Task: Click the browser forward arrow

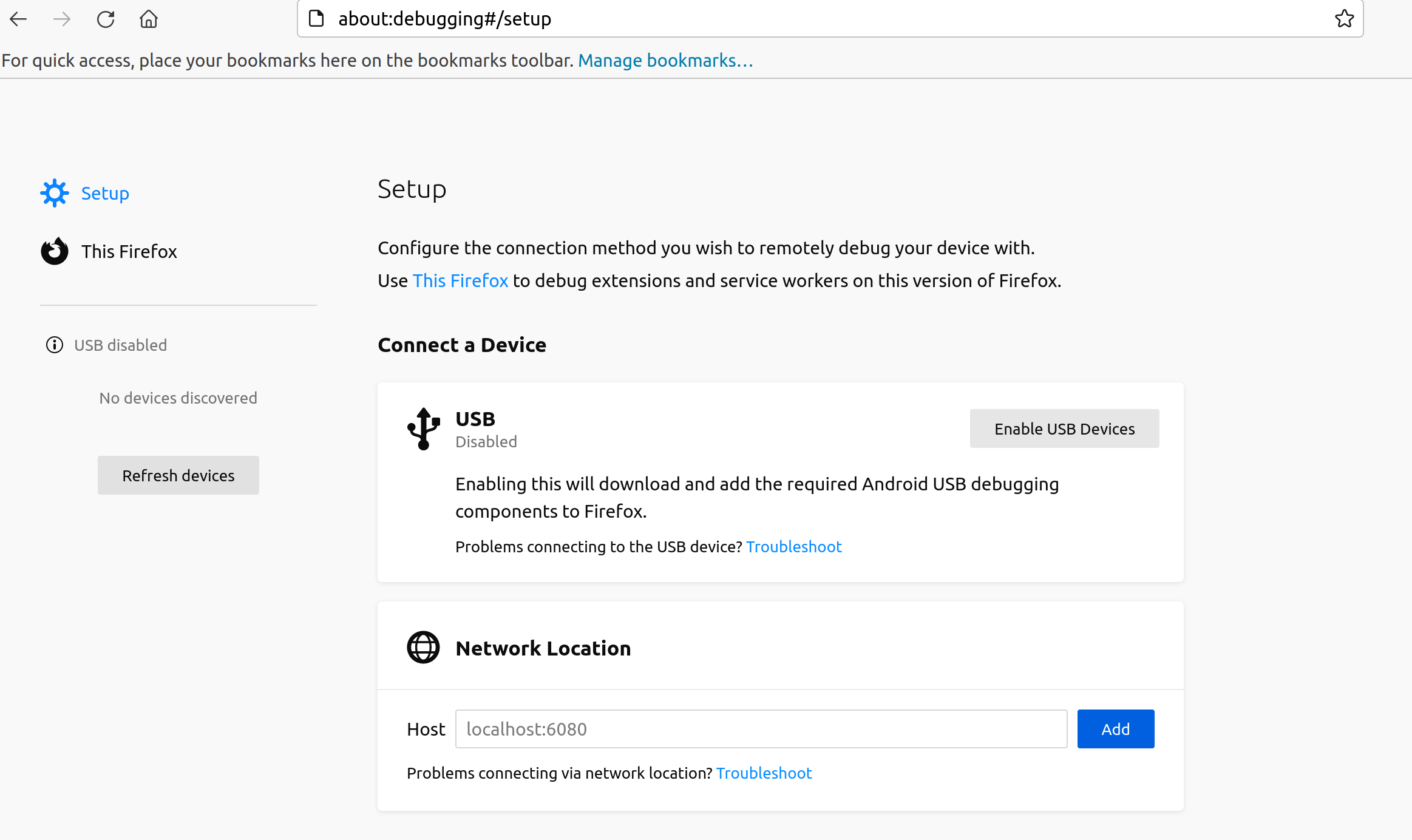Action: (62, 19)
